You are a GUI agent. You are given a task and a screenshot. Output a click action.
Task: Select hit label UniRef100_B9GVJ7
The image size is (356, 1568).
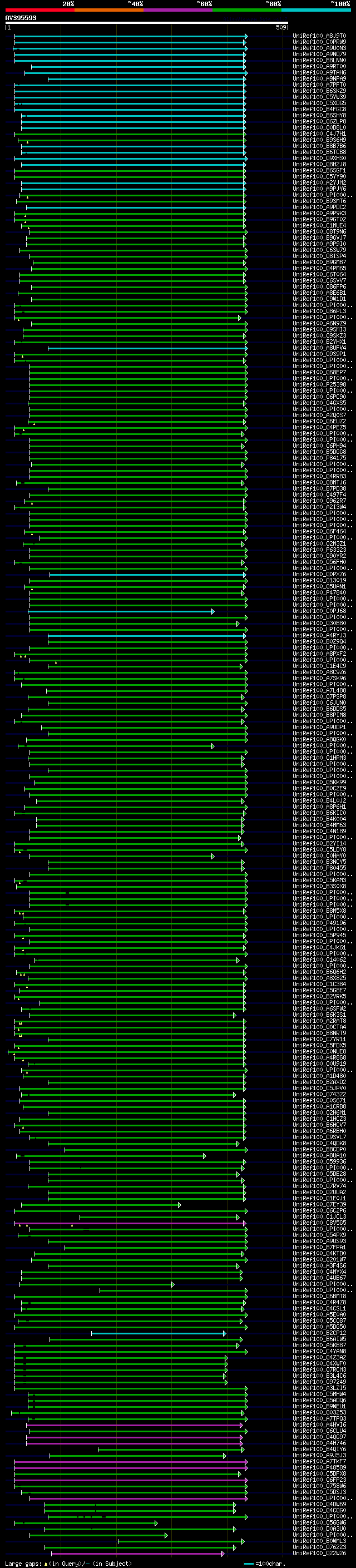(x=319, y=238)
